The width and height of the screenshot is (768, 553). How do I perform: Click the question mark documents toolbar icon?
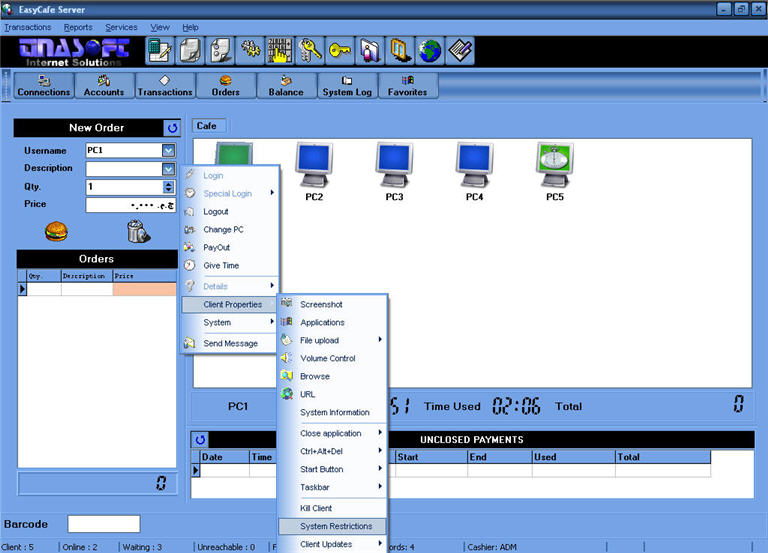[x=220, y=50]
